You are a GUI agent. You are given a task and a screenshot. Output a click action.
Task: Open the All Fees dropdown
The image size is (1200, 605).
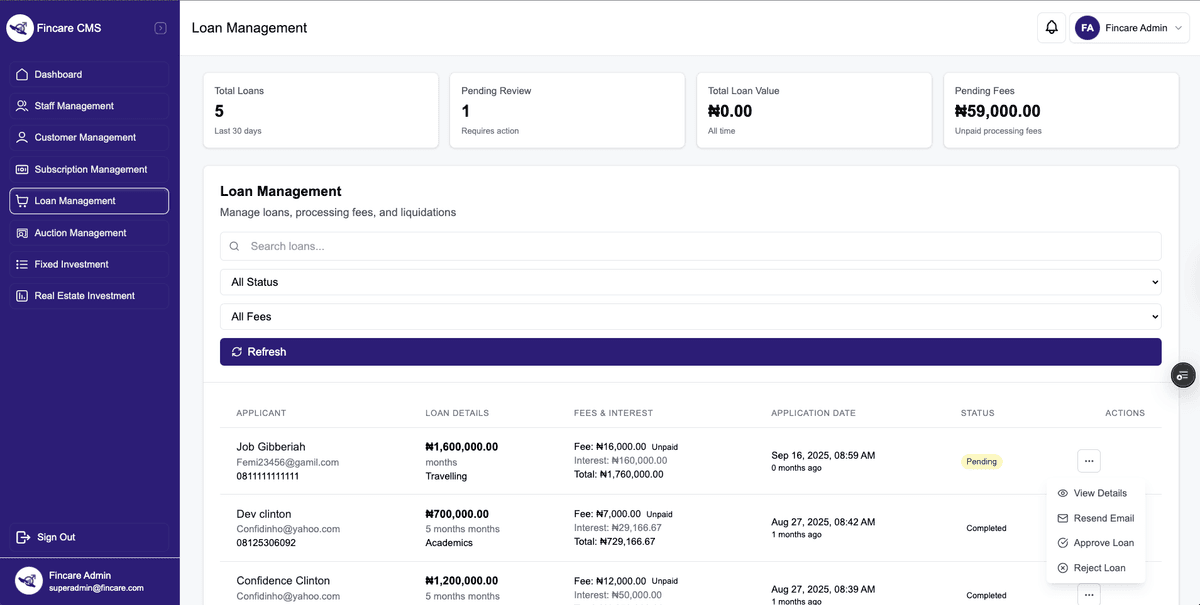(x=690, y=316)
